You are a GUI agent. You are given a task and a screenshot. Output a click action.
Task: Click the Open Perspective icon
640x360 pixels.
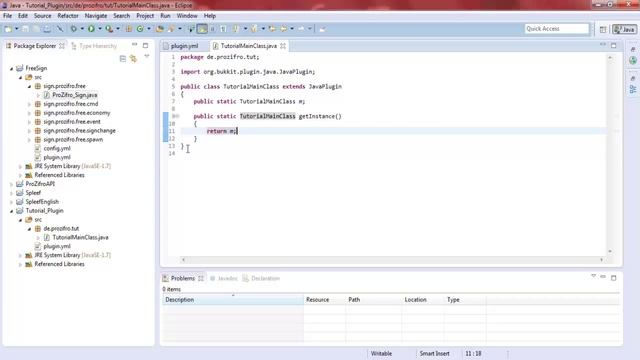[603, 29]
